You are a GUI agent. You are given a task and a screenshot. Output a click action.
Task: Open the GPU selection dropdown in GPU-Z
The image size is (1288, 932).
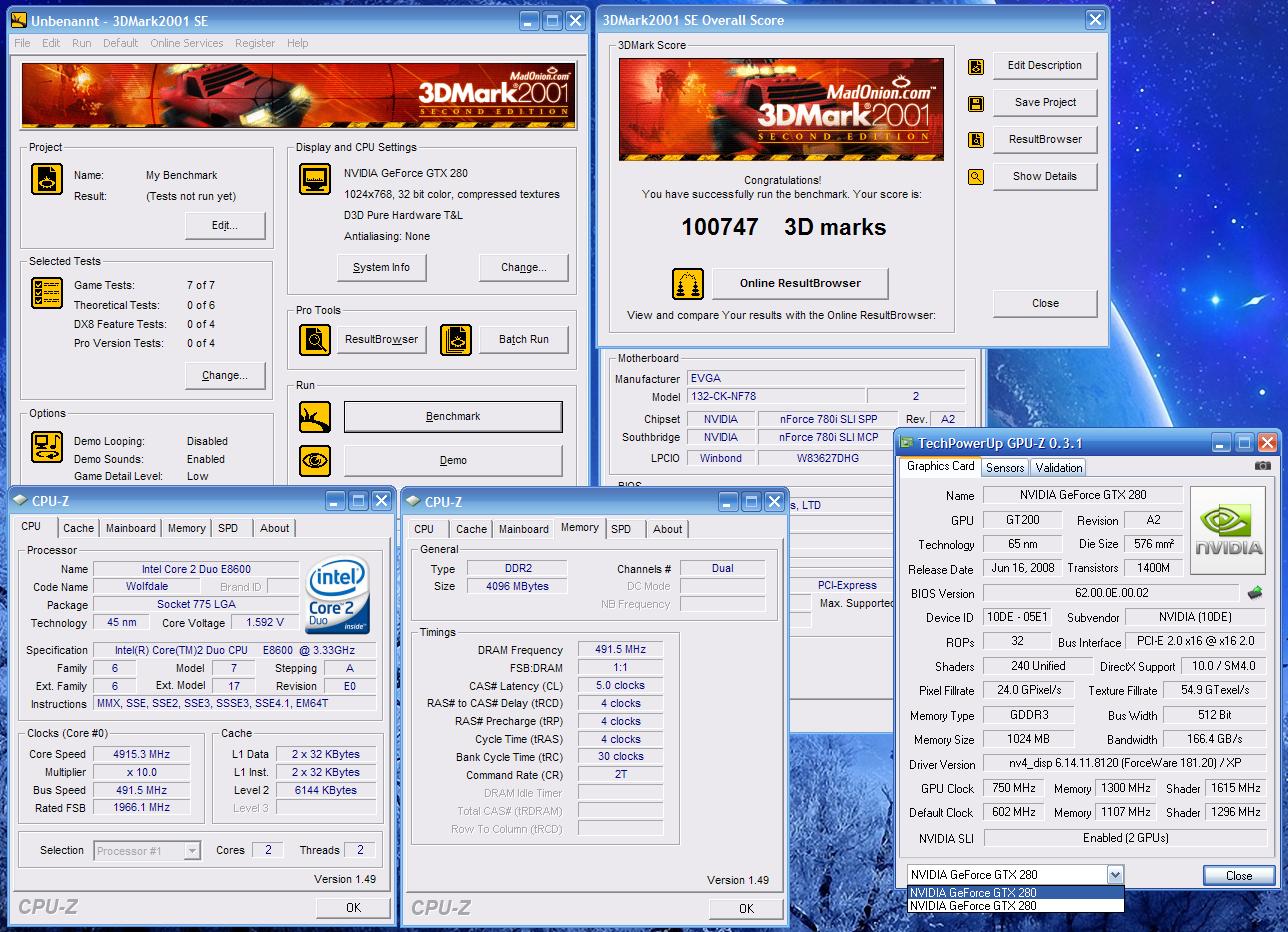pyautogui.click(x=1115, y=875)
